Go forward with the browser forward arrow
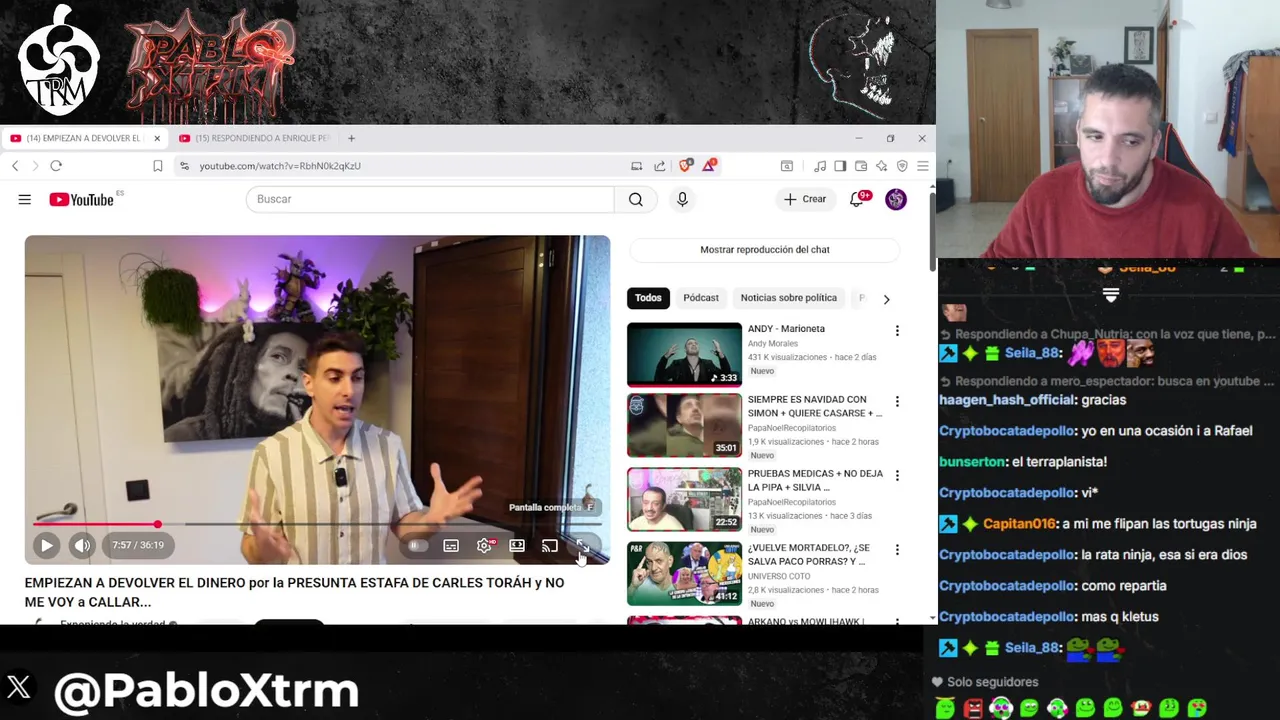 (x=35, y=166)
